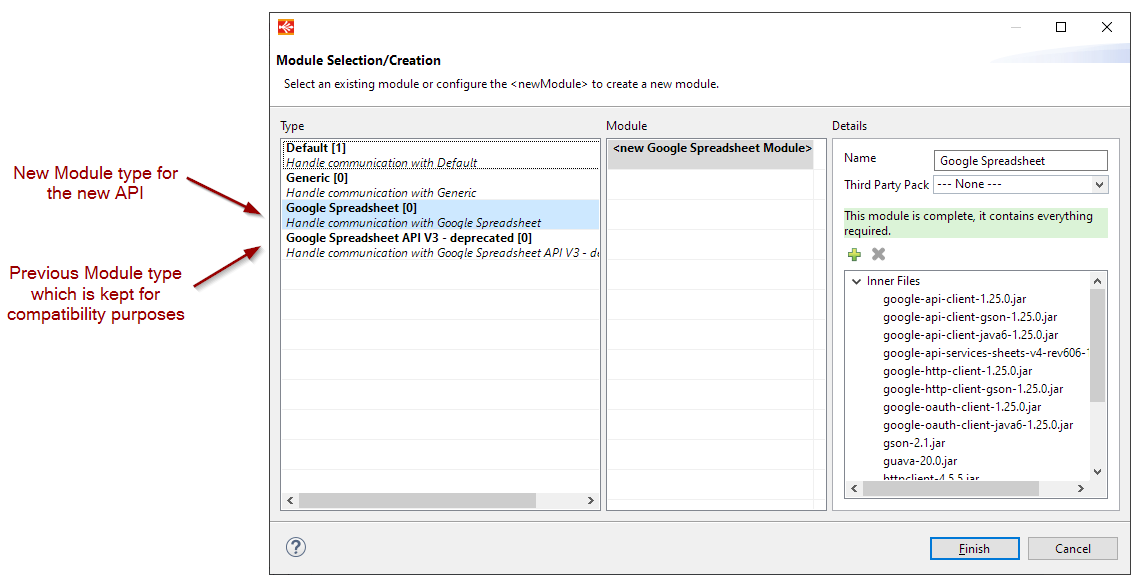Click Type list scroll right arrow

[590, 501]
